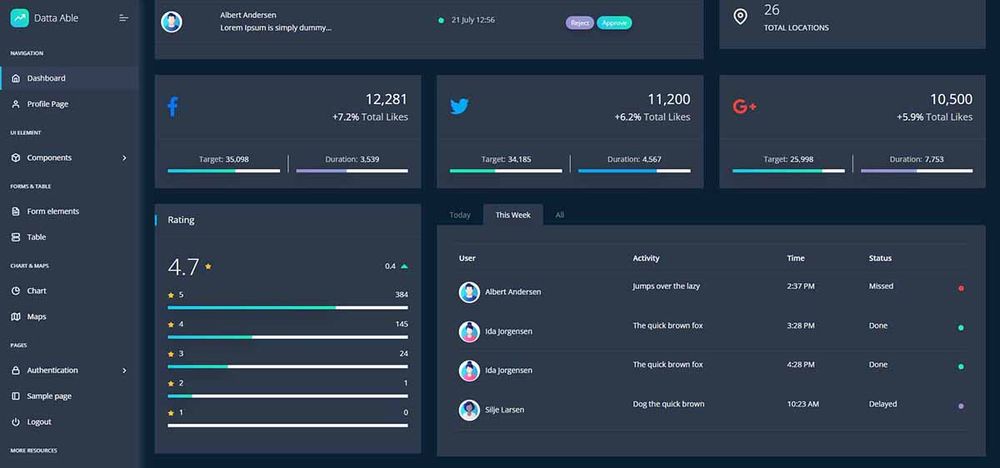Switch to the All tab
Screen dimensions: 1000x468
tap(560, 215)
